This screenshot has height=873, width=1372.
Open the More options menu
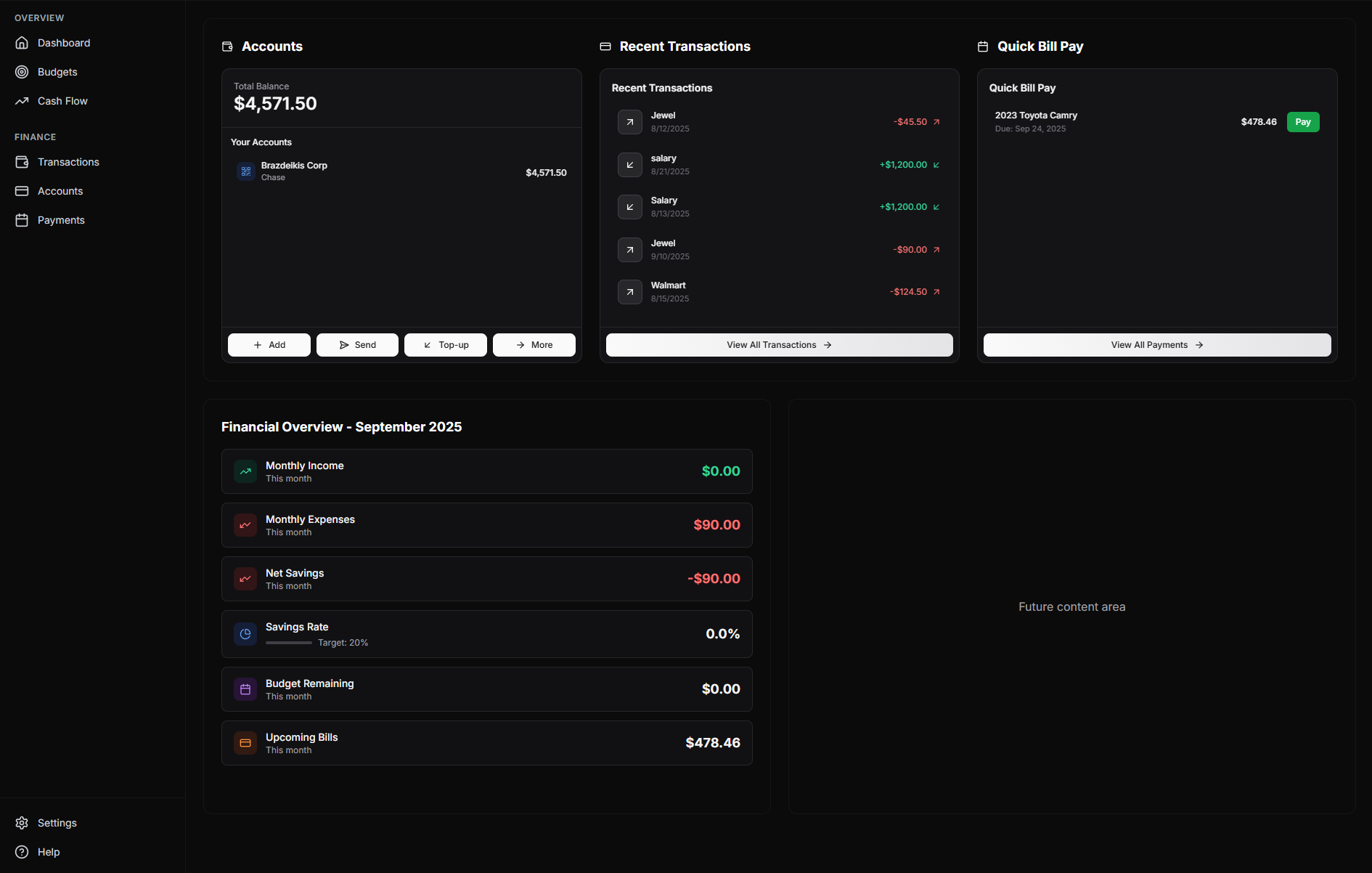coord(534,345)
